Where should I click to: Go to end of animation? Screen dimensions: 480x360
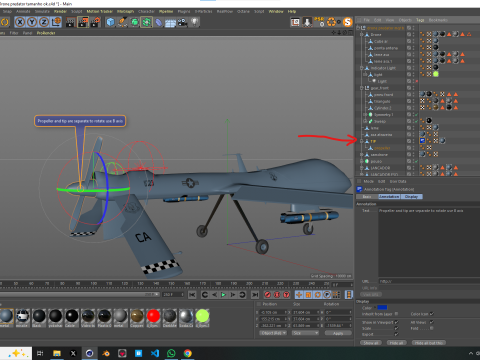255,295
